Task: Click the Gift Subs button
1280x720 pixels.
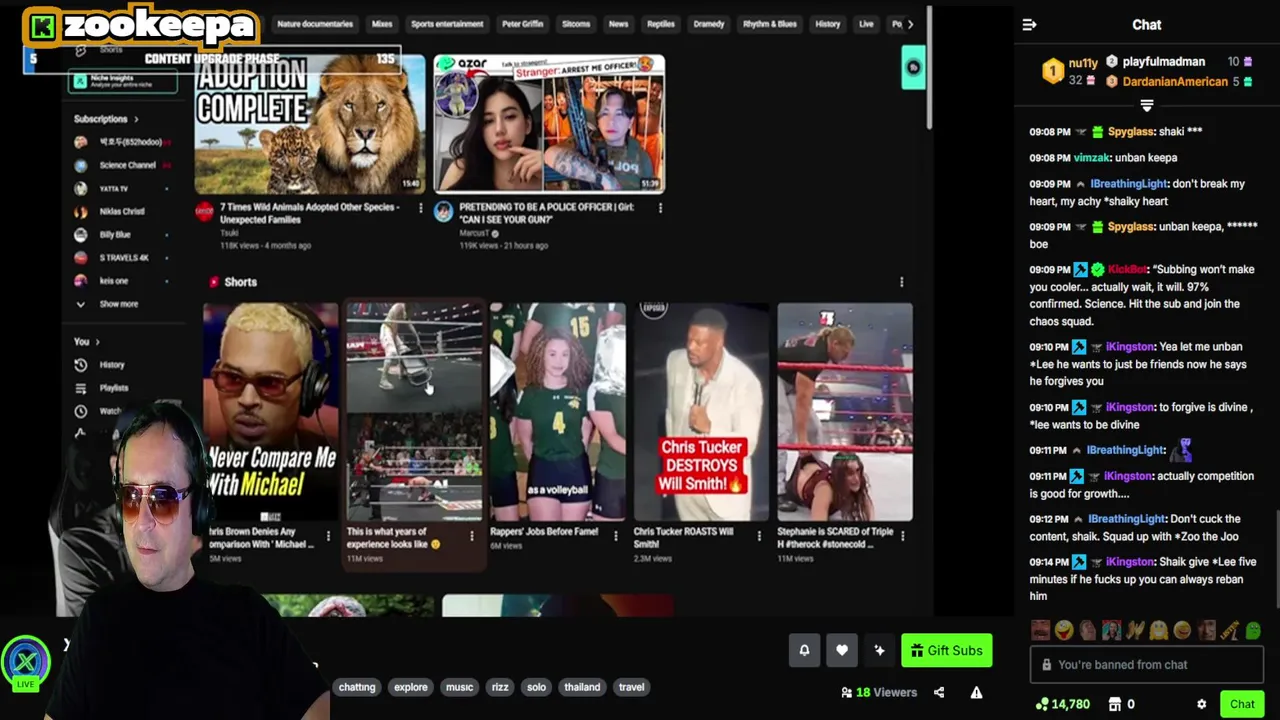Action: click(946, 650)
